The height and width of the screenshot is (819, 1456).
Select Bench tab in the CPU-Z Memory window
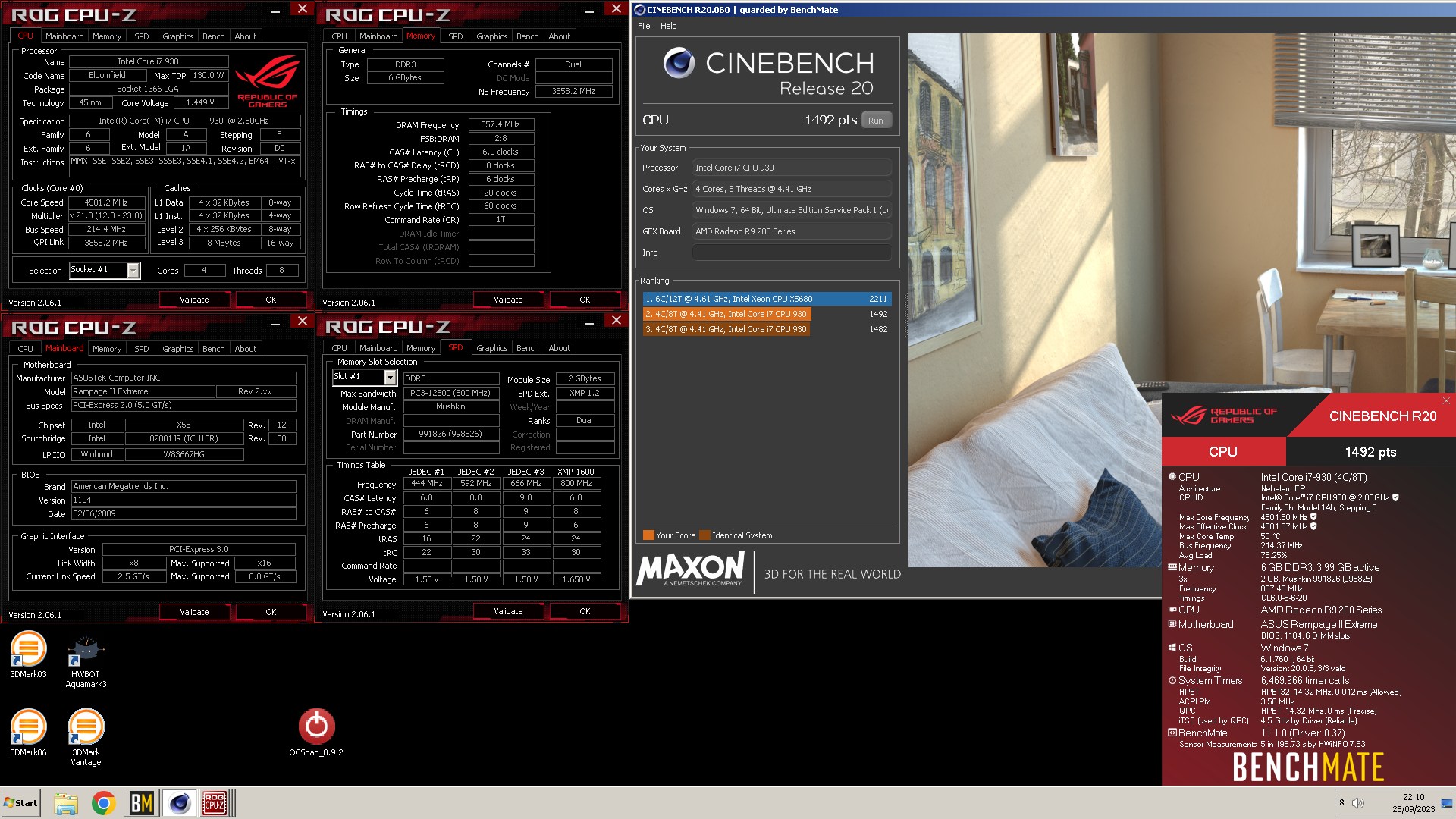(x=527, y=36)
